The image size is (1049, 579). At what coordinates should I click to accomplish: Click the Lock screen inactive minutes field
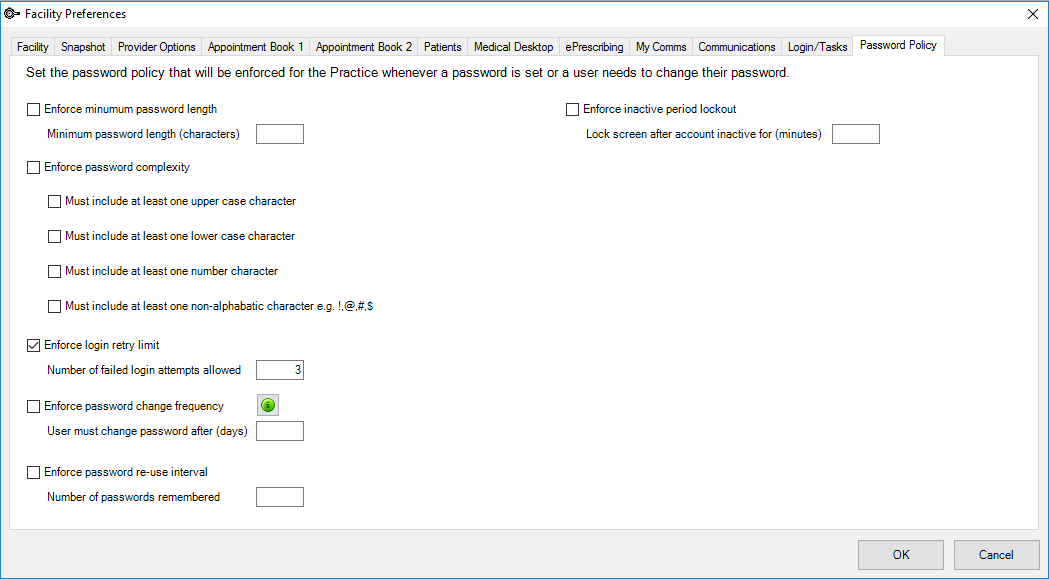point(856,134)
